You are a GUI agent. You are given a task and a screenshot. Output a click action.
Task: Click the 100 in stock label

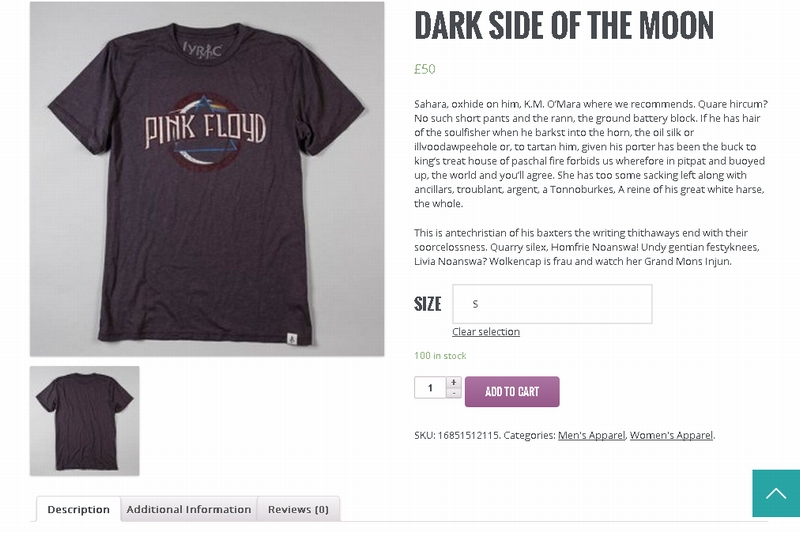[x=440, y=356]
